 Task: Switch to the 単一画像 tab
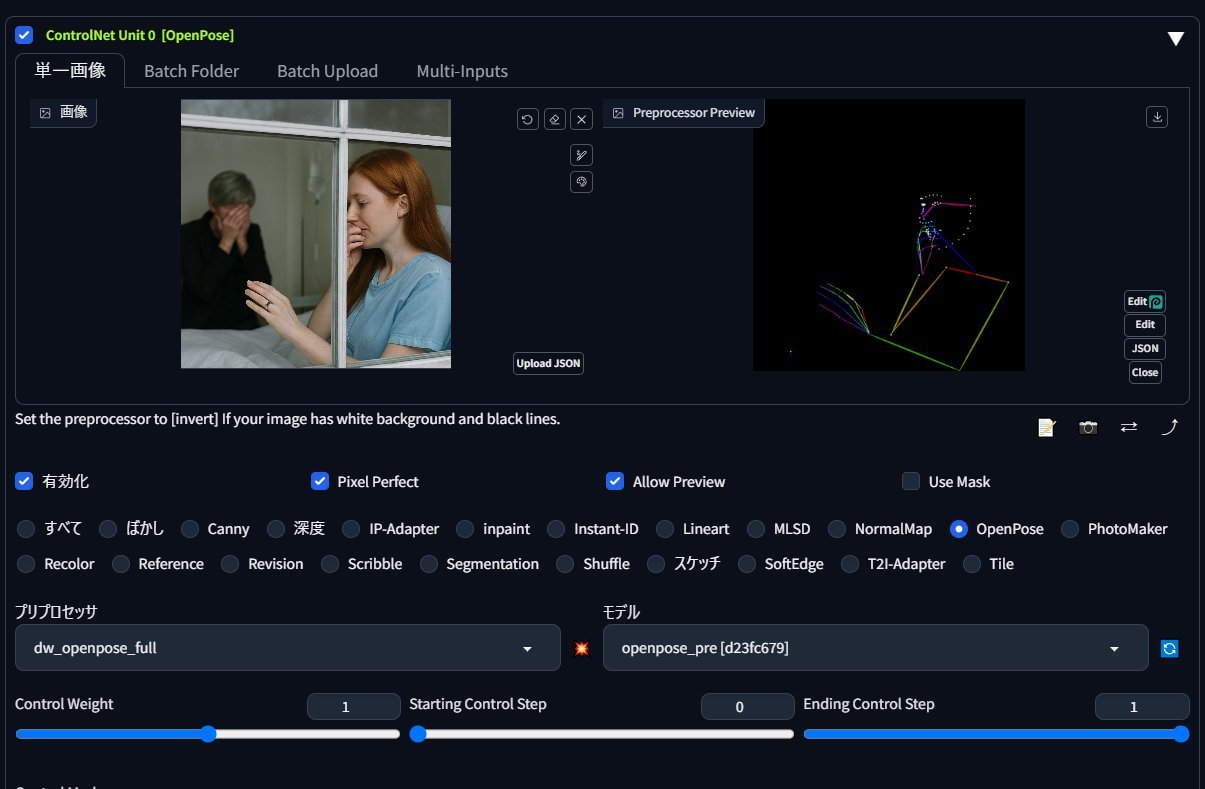coord(70,71)
